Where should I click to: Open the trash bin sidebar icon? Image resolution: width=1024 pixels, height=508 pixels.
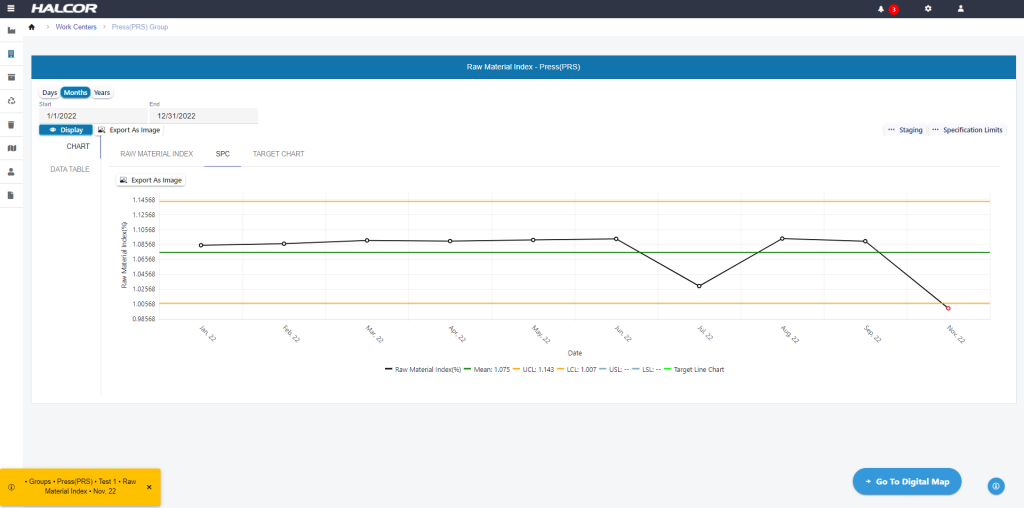click(x=11, y=124)
